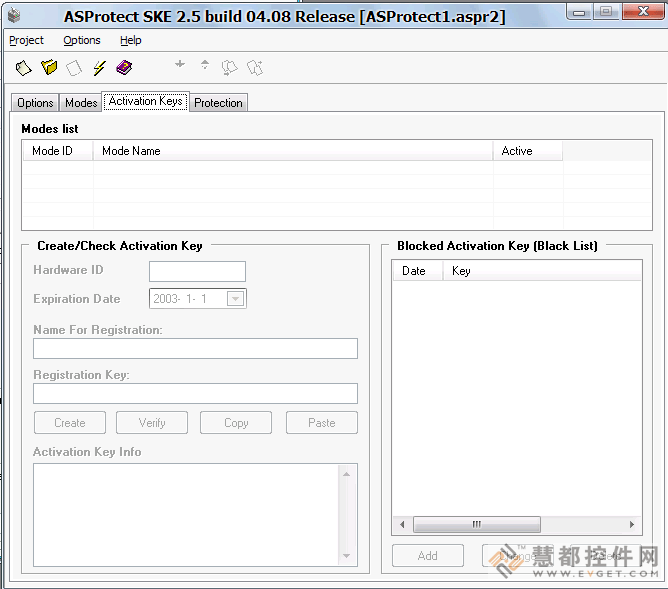
Task: Click the Hardware ID input field
Action: click(197, 271)
